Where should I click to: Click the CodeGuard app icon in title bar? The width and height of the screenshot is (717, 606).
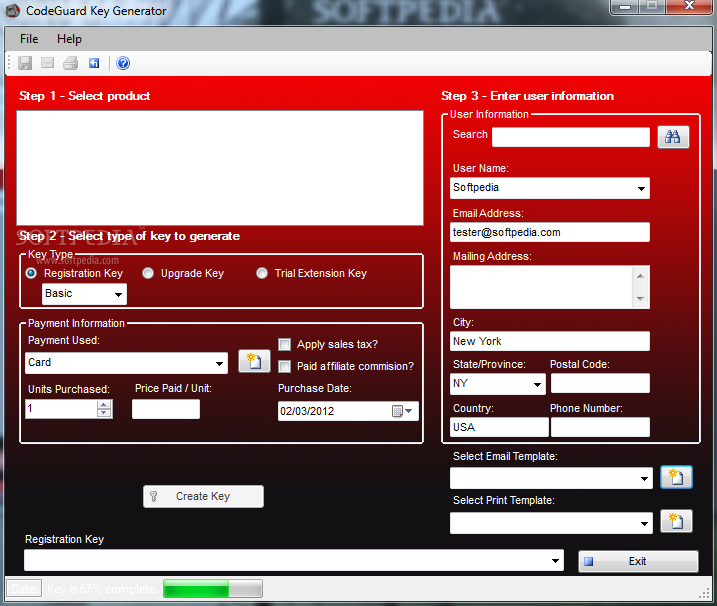coord(12,11)
